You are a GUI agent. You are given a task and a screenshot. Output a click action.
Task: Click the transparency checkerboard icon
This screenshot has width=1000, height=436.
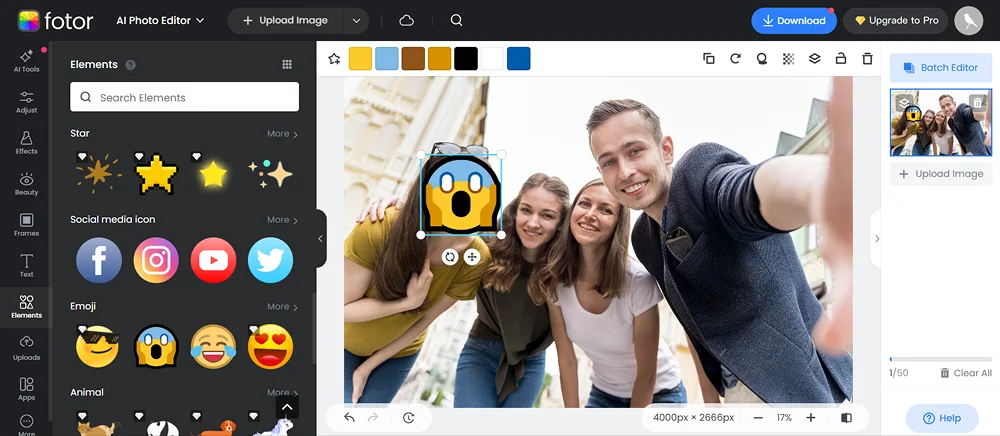(788, 59)
